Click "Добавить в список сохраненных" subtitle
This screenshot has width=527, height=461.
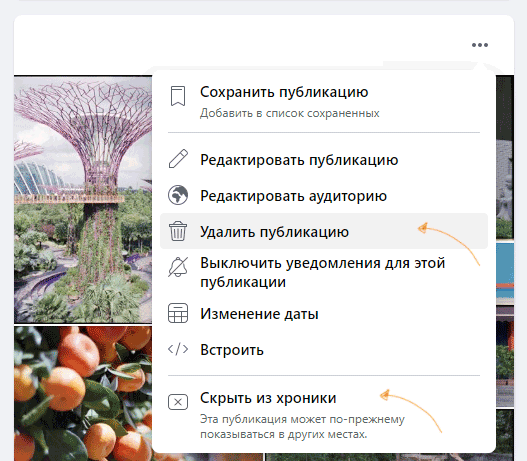pos(290,114)
